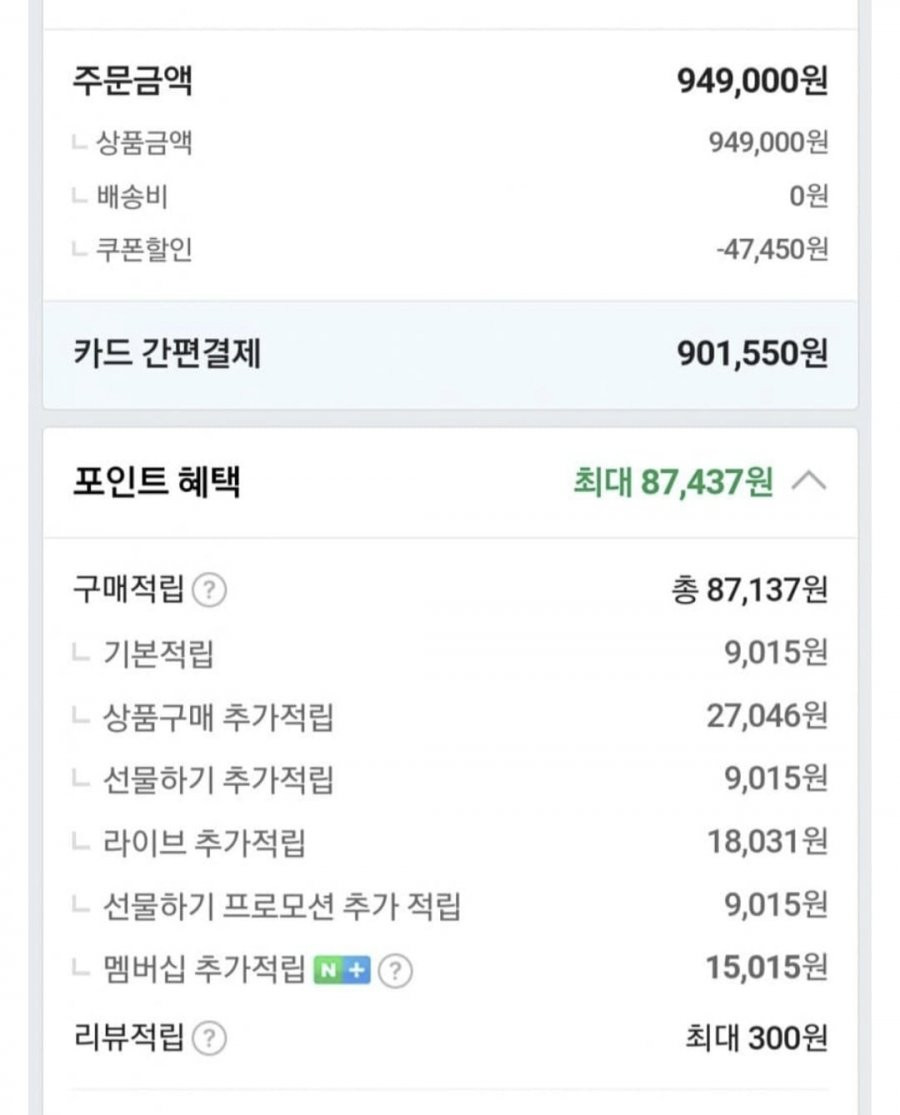Tap the 총 87,137원 purchase points
The image size is (900, 1115).
(x=750, y=590)
